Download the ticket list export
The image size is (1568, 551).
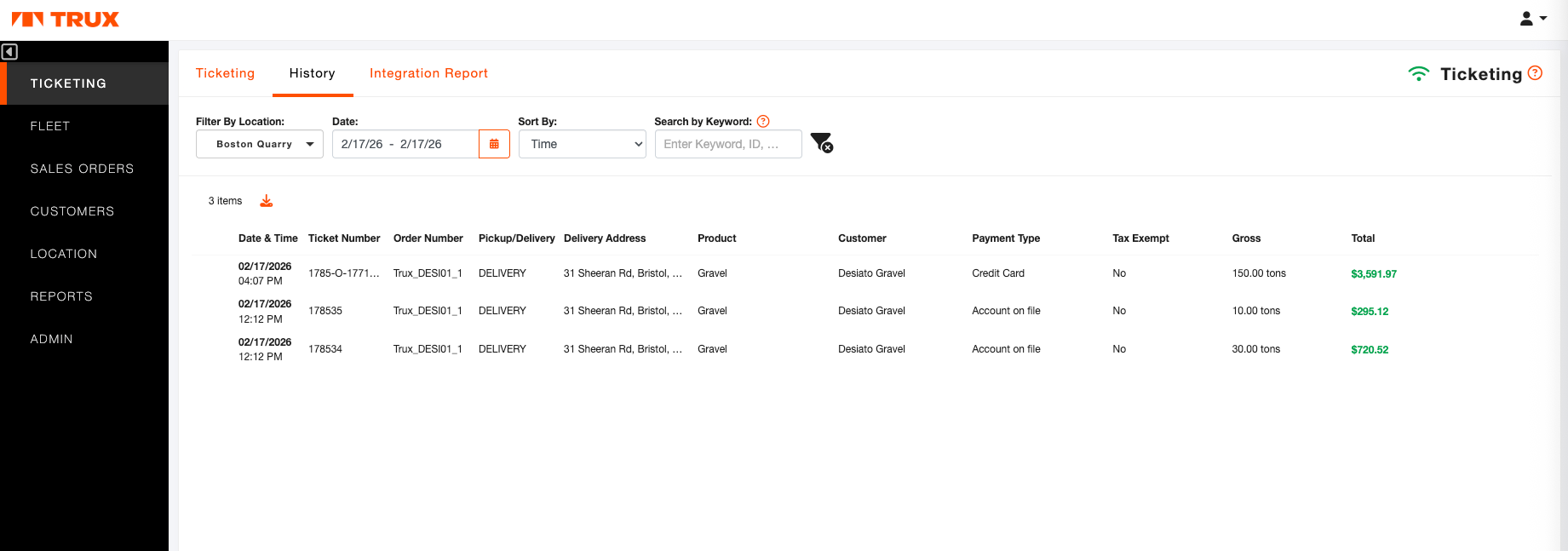267,201
